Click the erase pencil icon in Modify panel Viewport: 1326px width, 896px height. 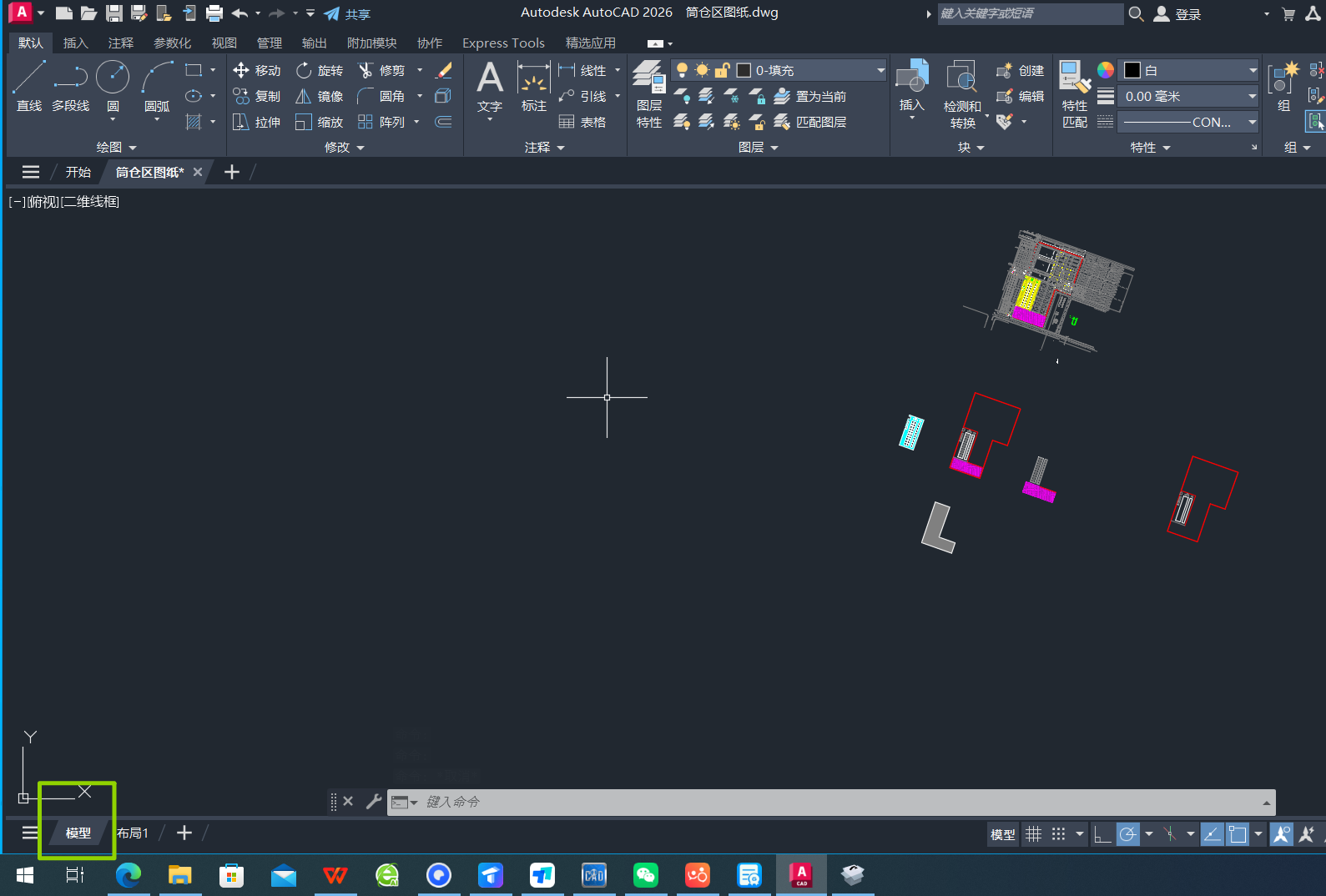pyautogui.click(x=444, y=71)
